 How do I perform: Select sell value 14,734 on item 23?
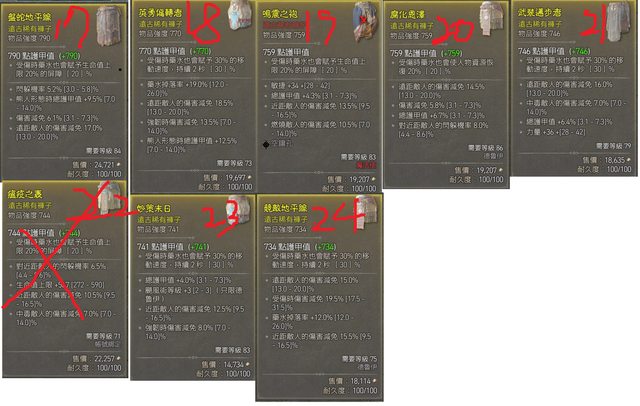coord(225,364)
